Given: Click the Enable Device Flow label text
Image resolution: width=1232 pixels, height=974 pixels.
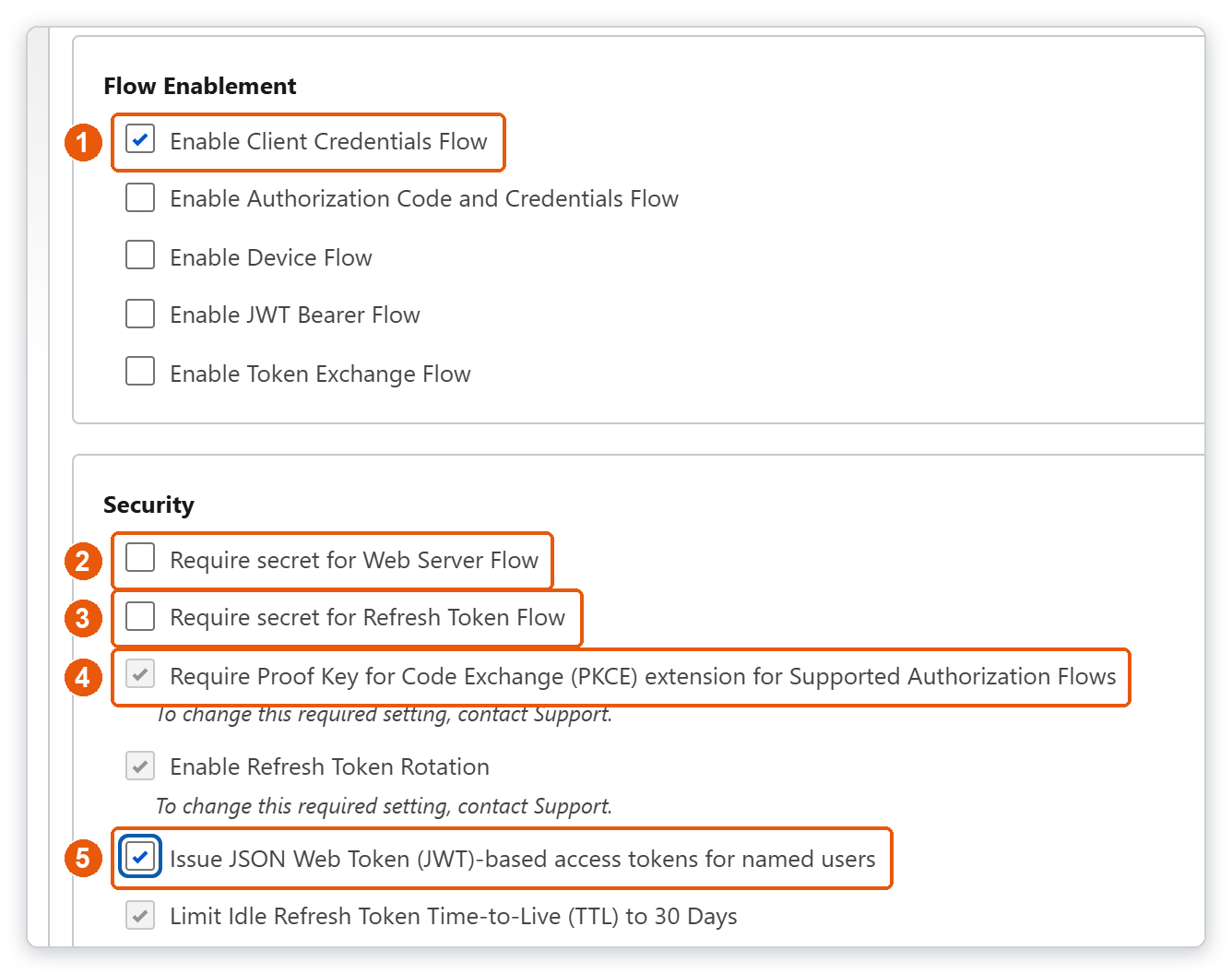Looking at the screenshot, I should point(271,257).
